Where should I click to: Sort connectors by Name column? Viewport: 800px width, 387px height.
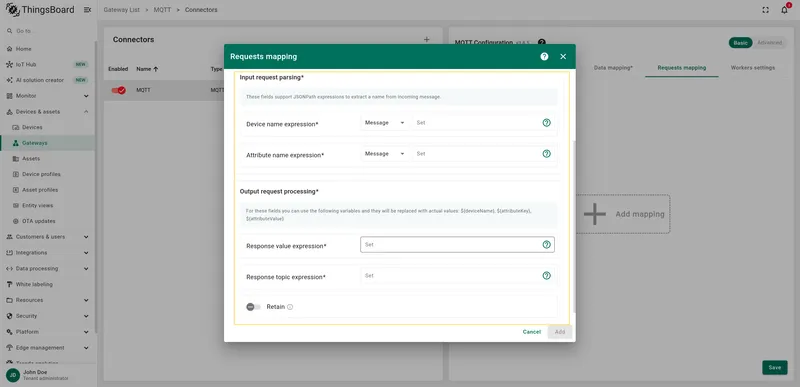click(x=147, y=69)
